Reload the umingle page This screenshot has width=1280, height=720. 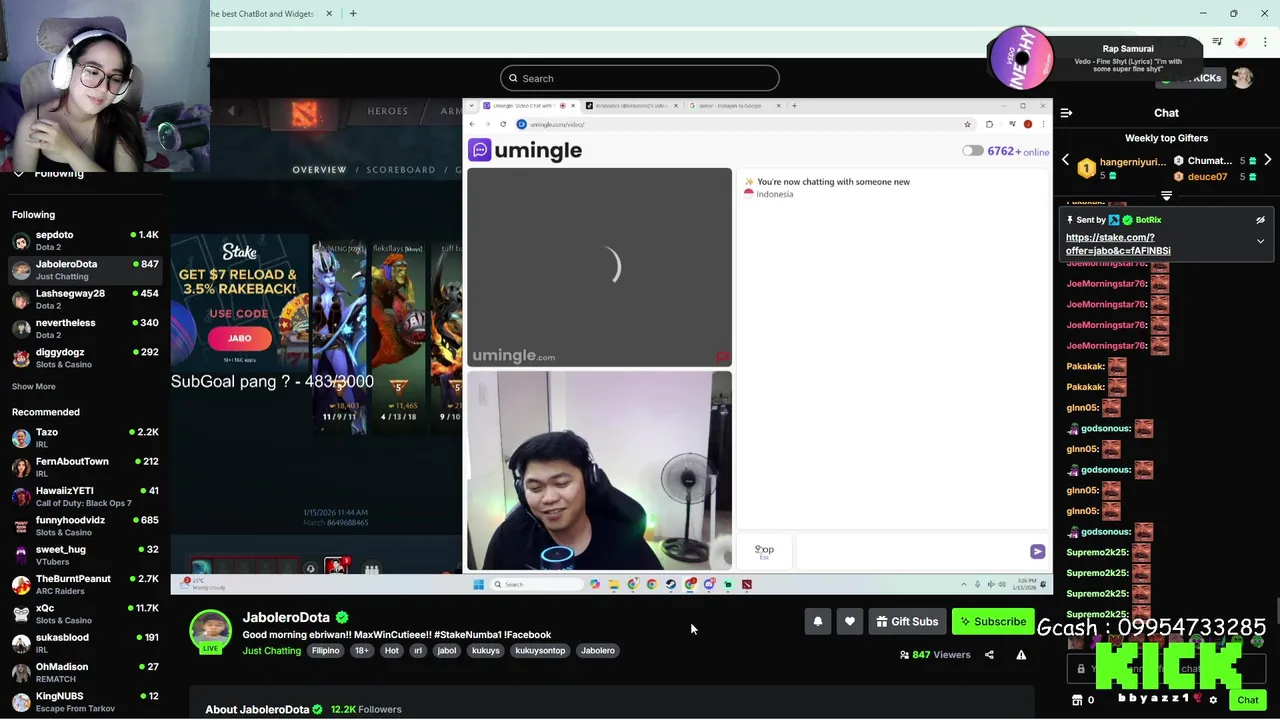pyautogui.click(x=503, y=124)
